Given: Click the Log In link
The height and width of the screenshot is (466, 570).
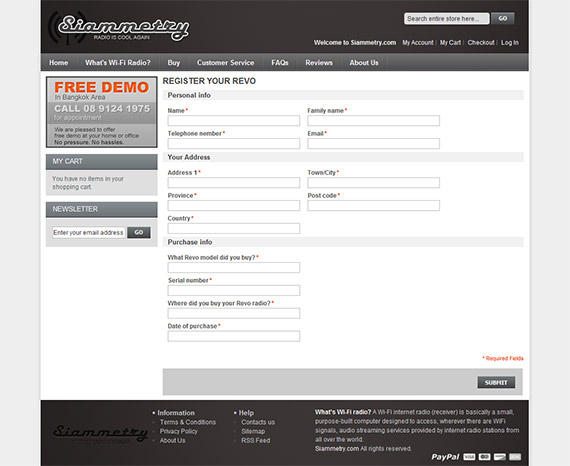Looking at the screenshot, I should click(510, 43).
